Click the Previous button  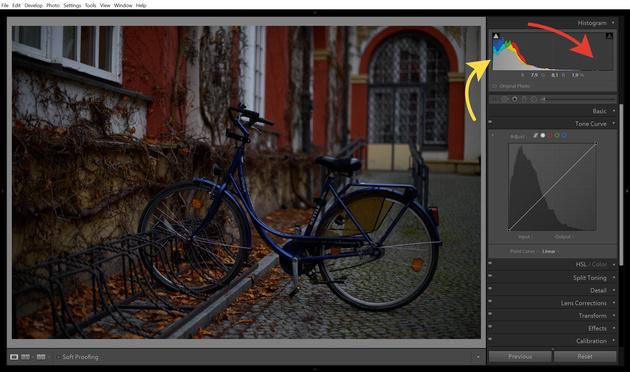[x=520, y=356]
